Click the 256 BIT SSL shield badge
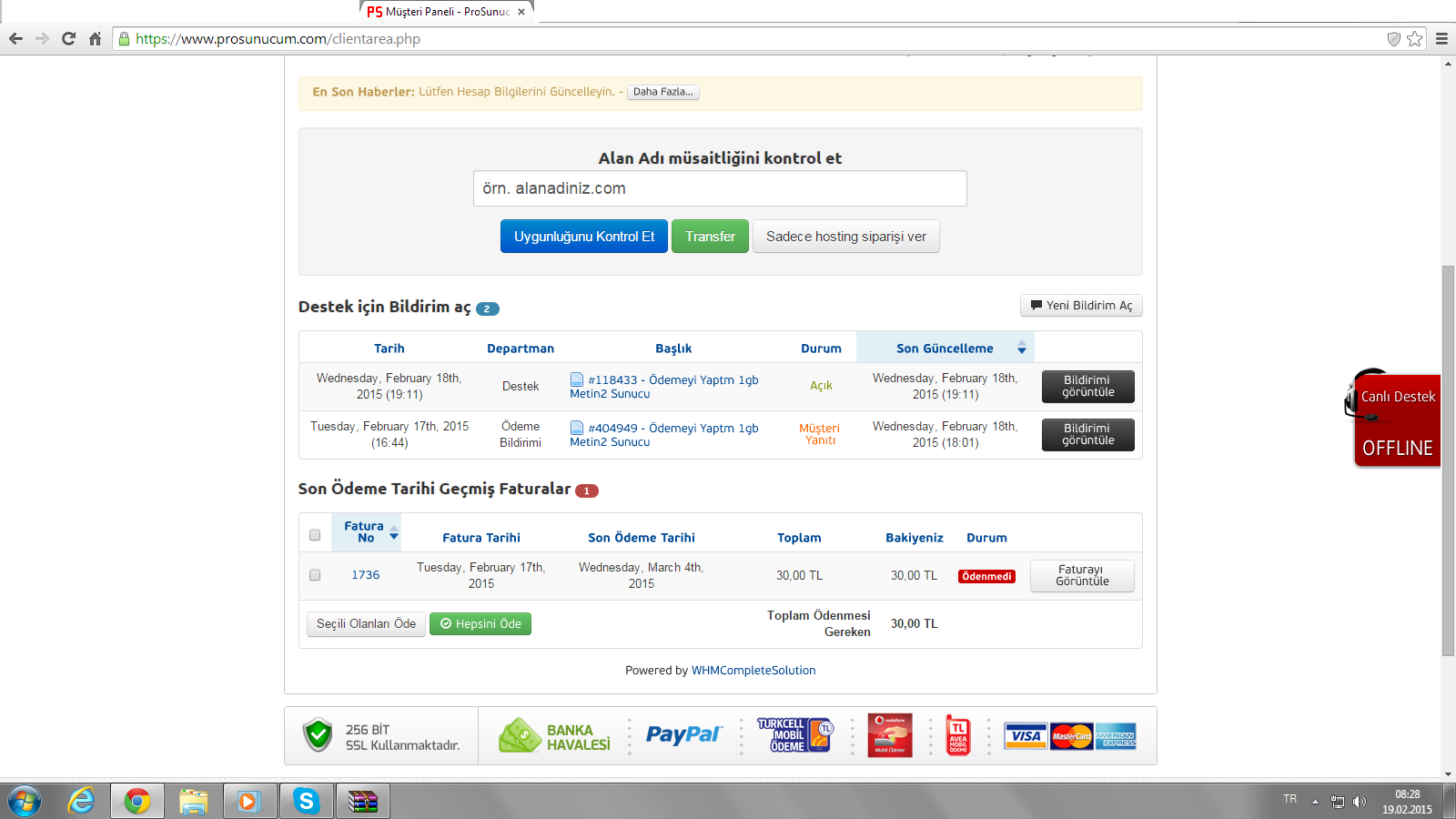The width and height of the screenshot is (1456, 819). (x=318, y=735)
